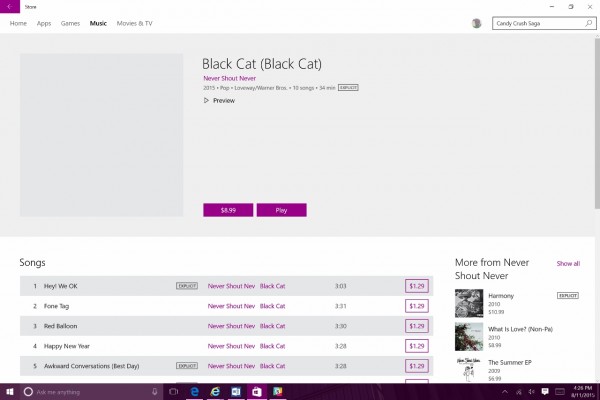Go to the Movies & TV tab

(134, 23)
